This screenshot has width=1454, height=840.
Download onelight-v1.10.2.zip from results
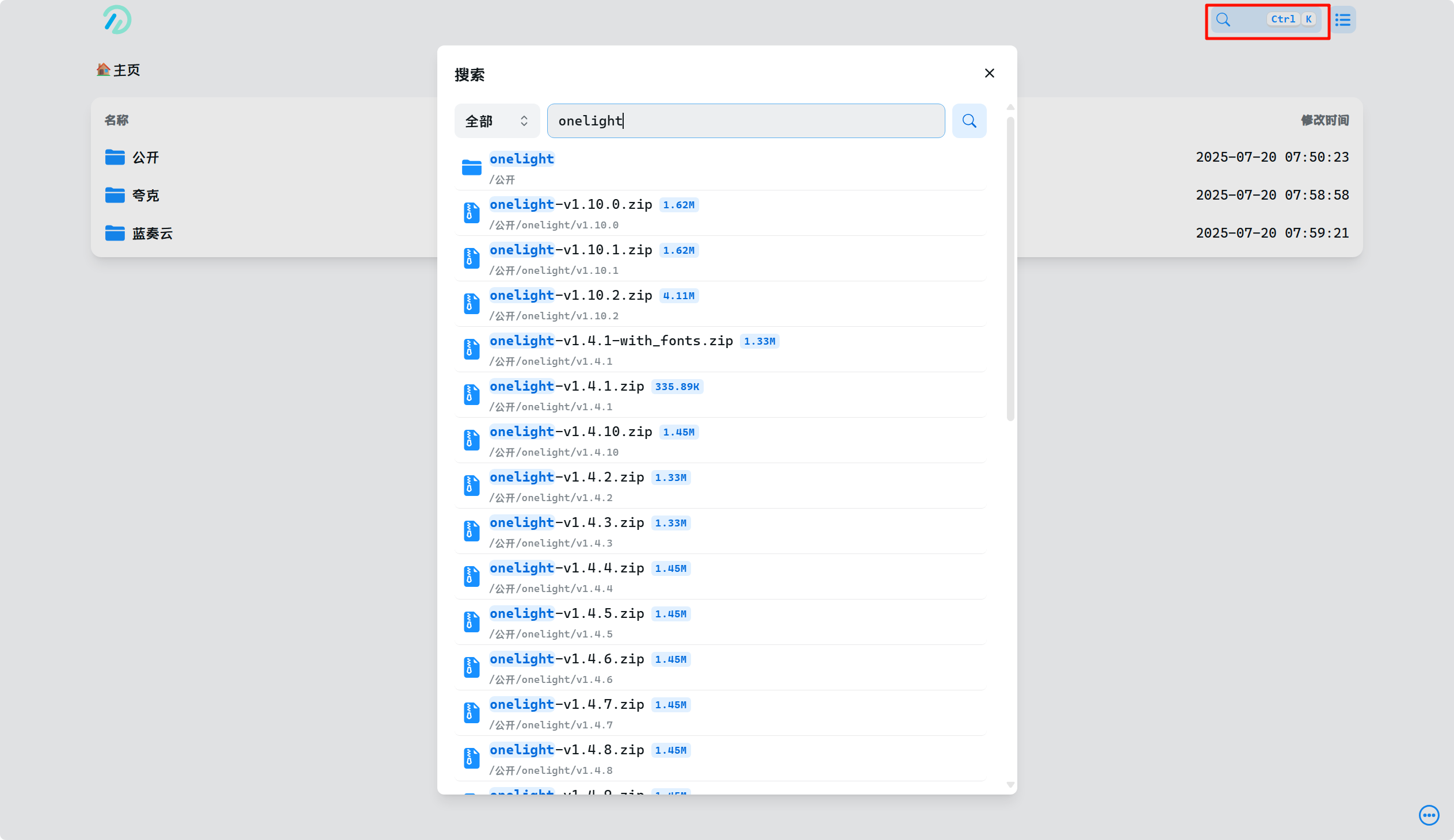click(571, 295)
